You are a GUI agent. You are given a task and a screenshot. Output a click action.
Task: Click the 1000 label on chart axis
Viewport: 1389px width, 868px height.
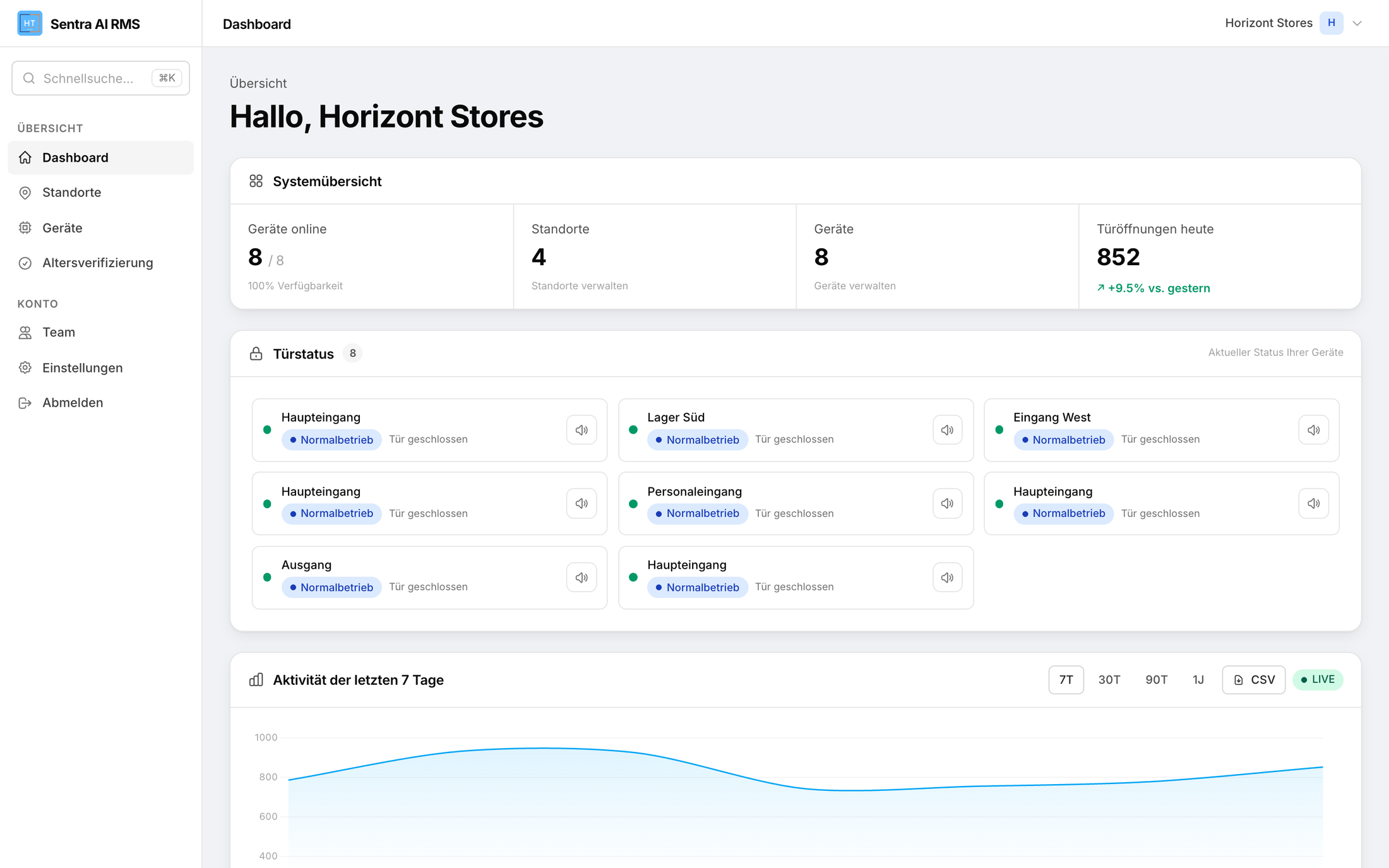coord(266,737)
